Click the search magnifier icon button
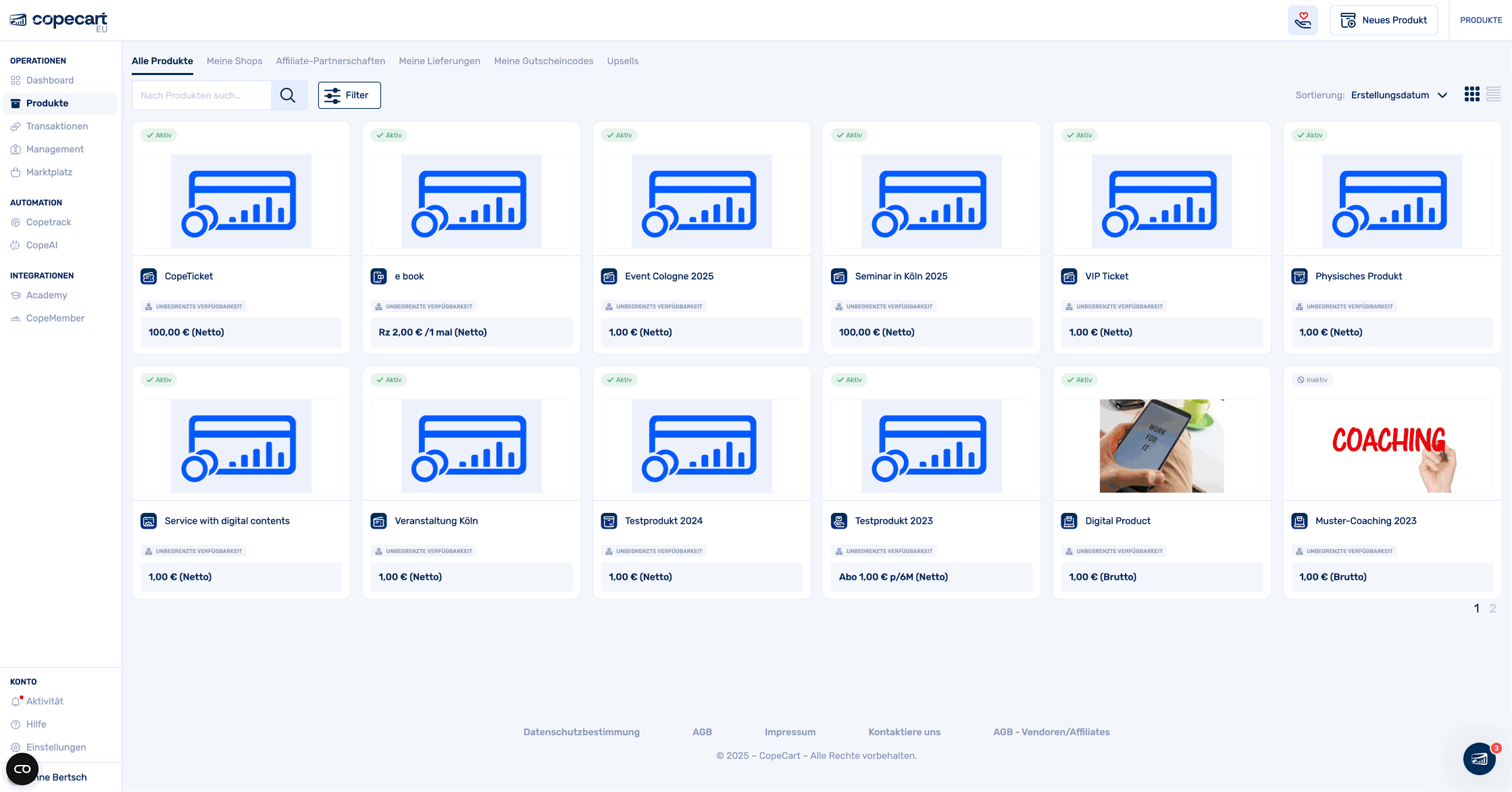1512x792 pixels. pos(288,95)
